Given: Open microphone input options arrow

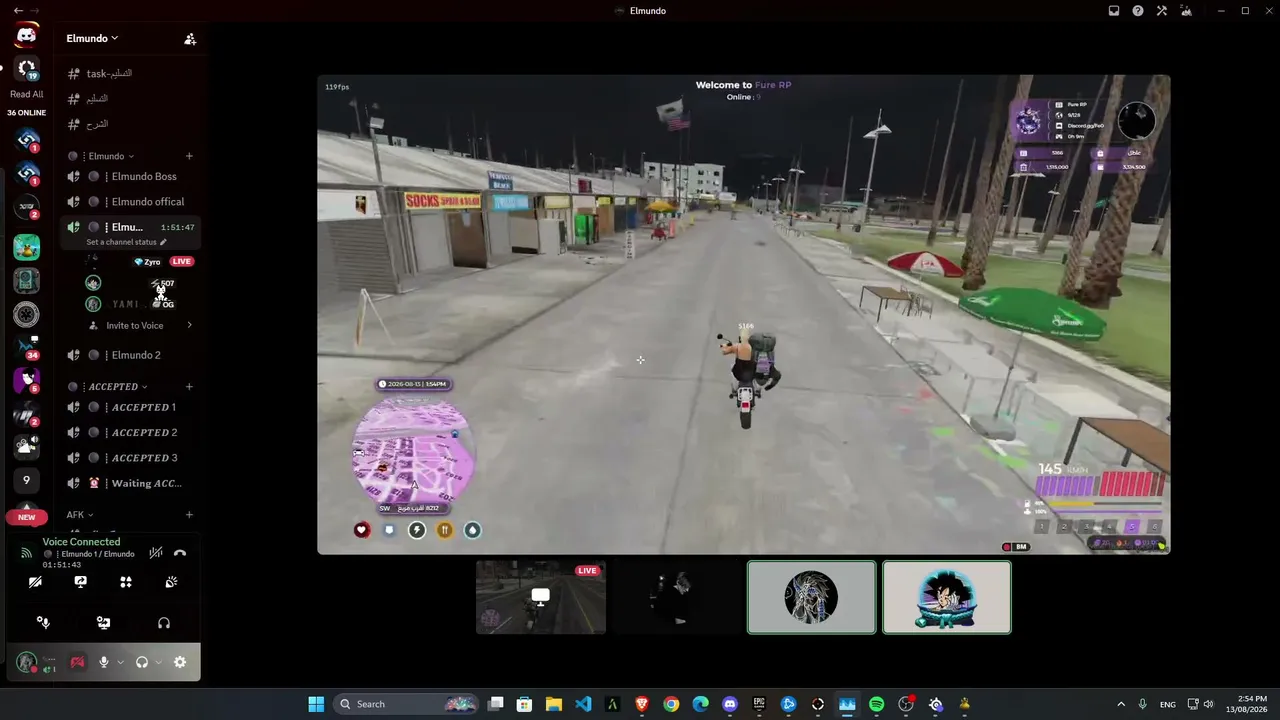Looking at the screenshot, I should point(120,662).
